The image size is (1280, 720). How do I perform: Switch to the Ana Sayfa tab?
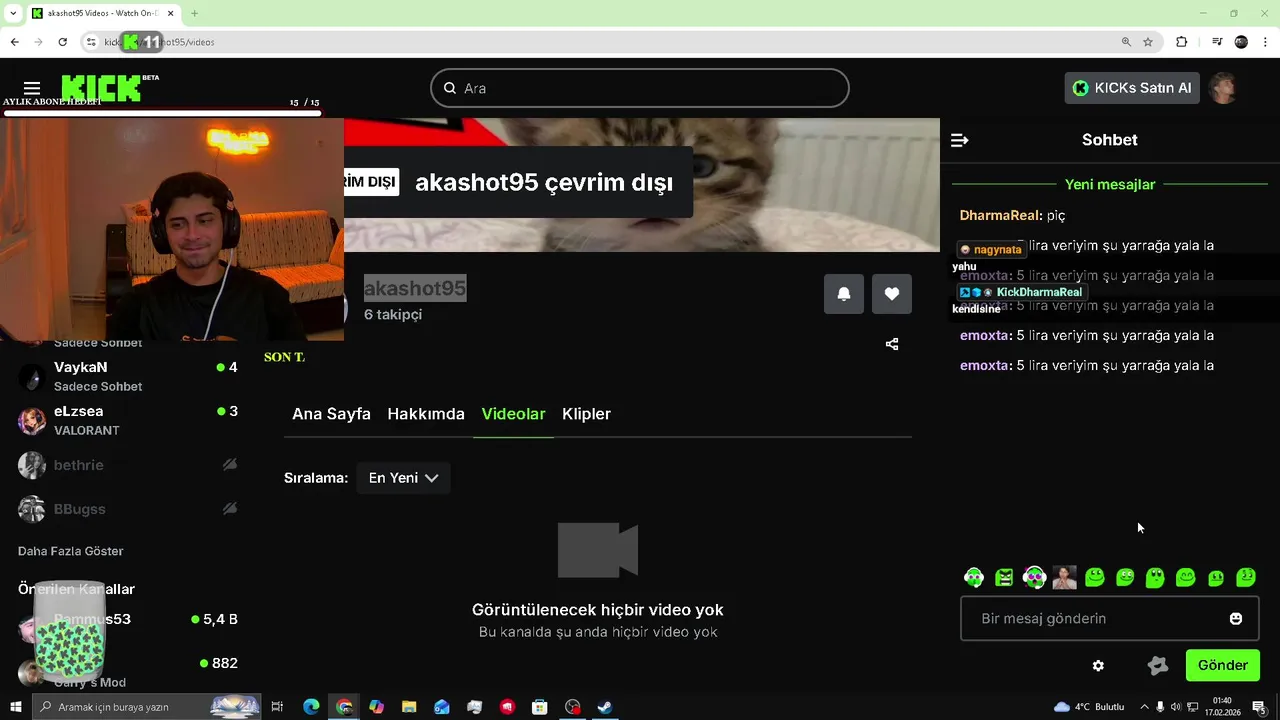pos(331,414)
